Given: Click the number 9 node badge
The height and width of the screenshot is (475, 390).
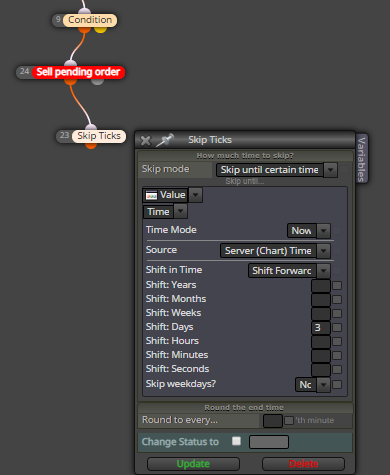Looking at the screenshot, I should point(58,19).
